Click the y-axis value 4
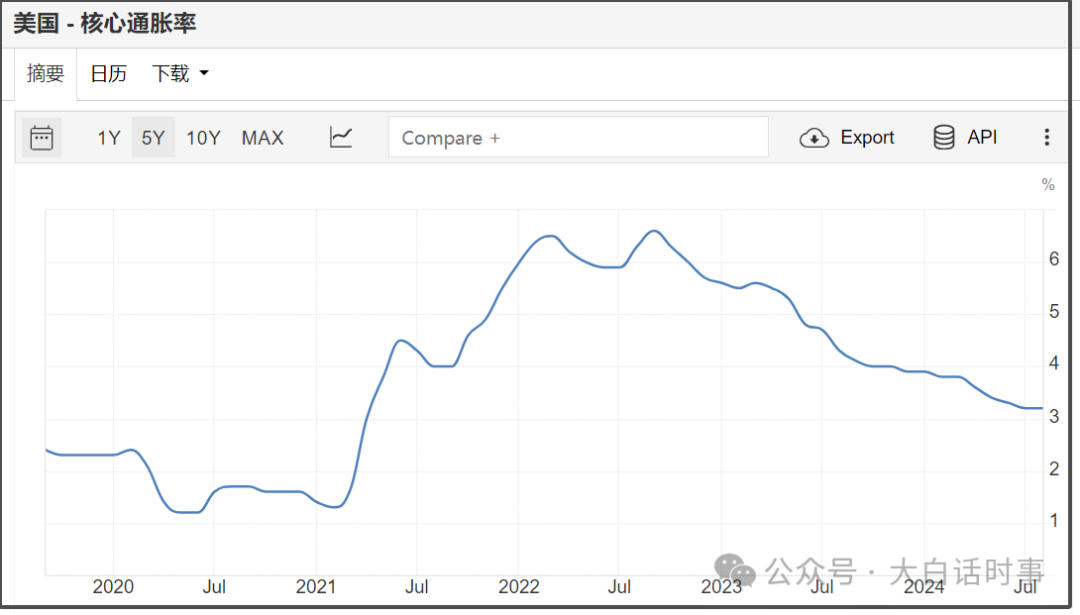The image size is (1080, 615). pos(1054,363)
